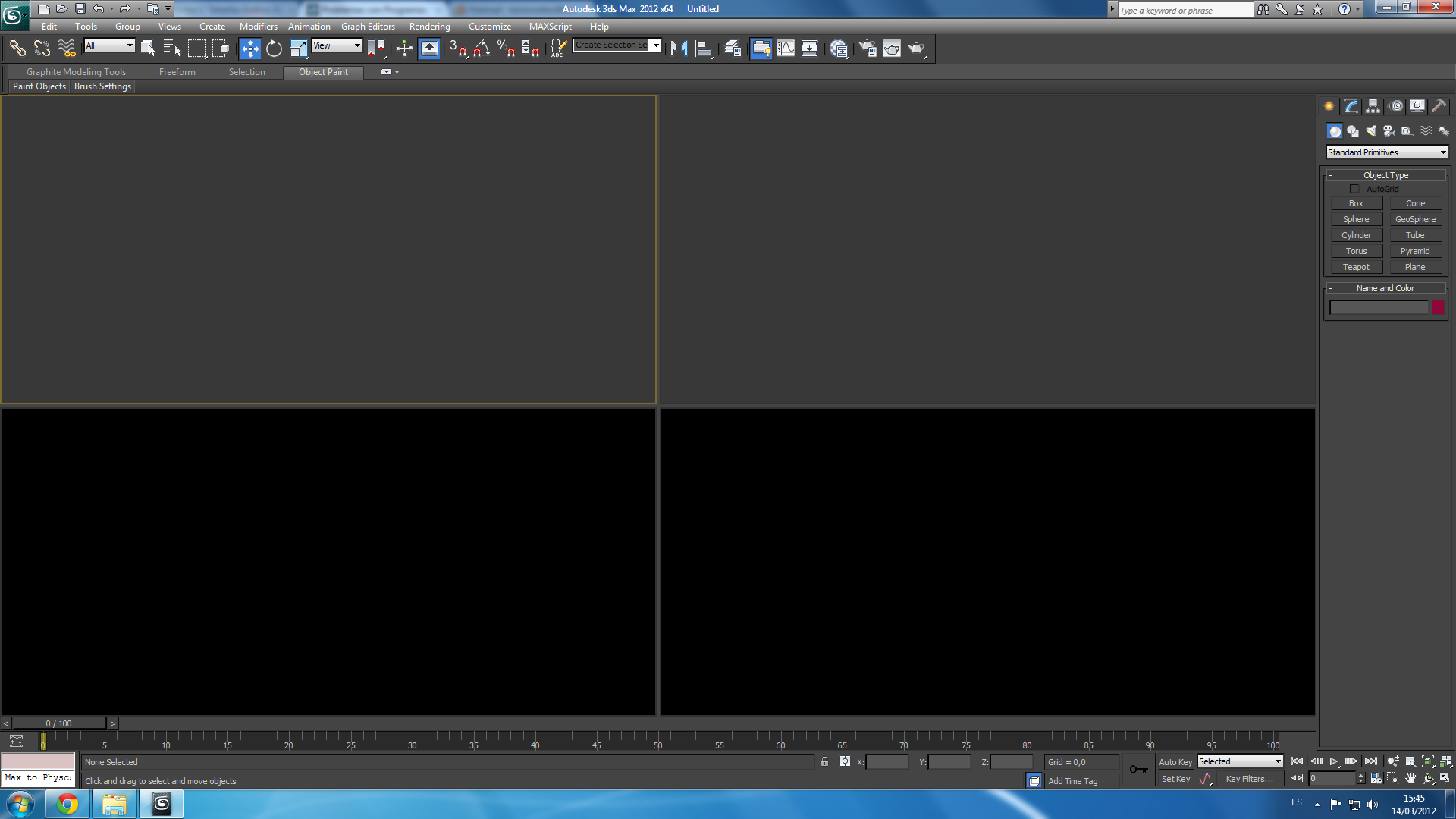Click the Teapot primitive button
1456x819 pixels.
tap(1356, 267)
